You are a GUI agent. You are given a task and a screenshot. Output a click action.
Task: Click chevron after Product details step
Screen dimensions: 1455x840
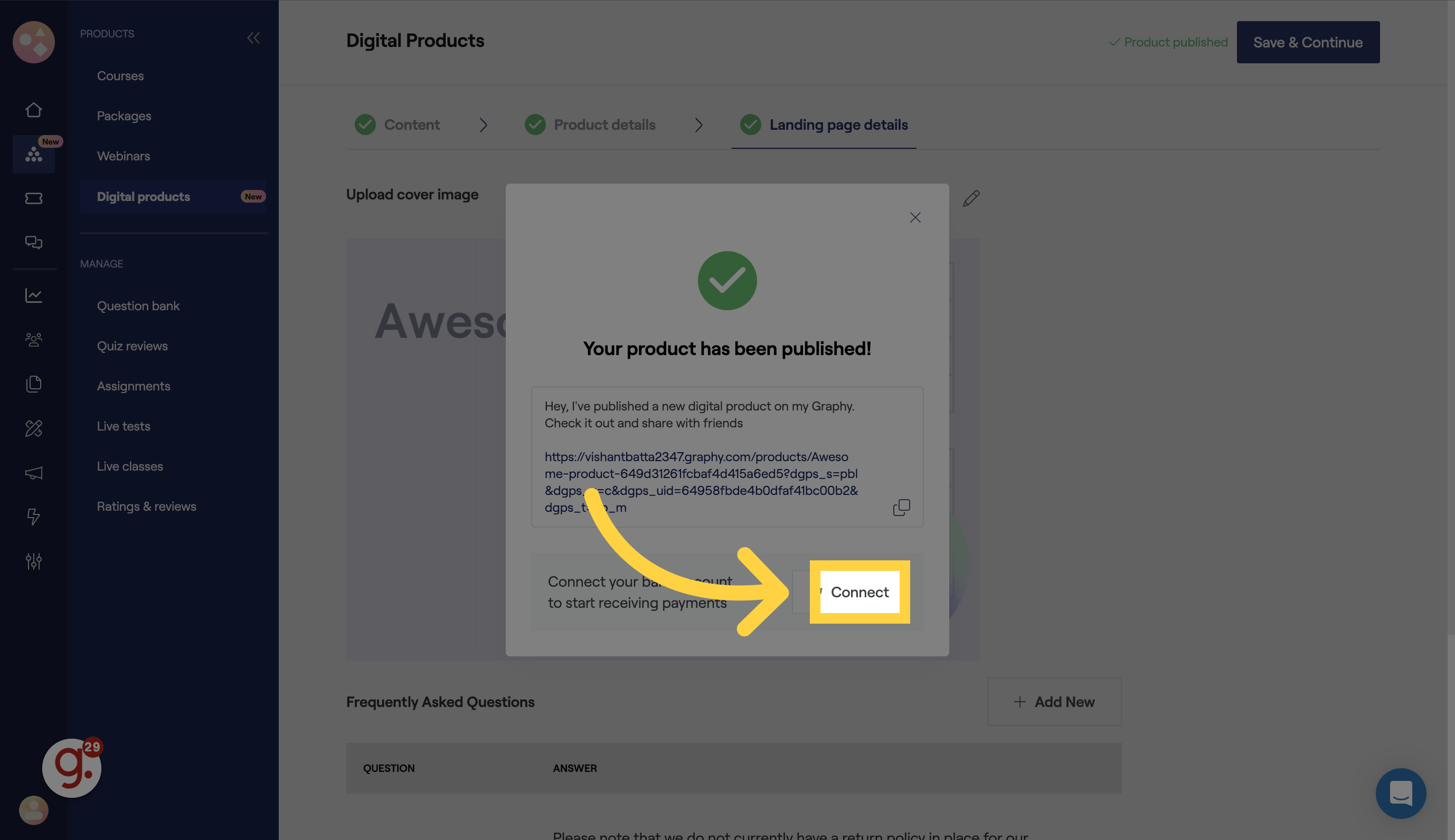point(699,125)
